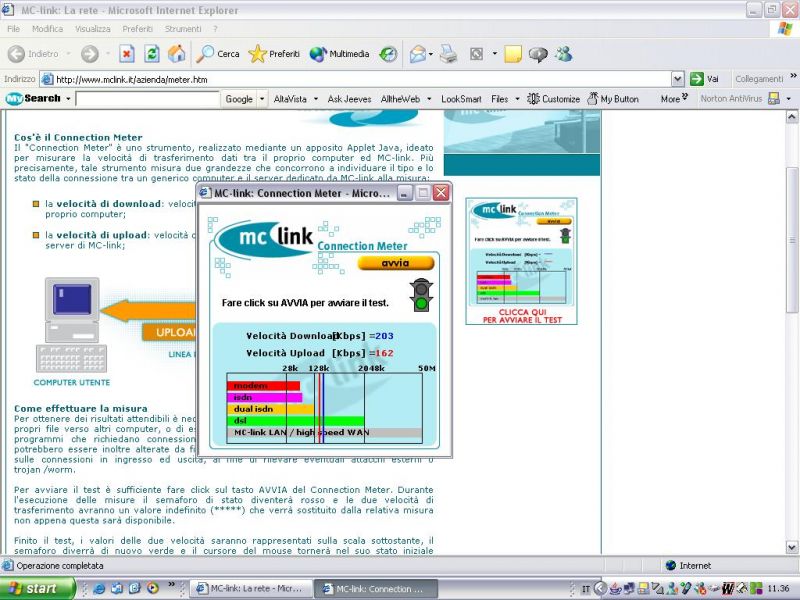Refresh the page using the green arrows icon
Image resolution: width=800 pixels, height=600 pixels.
tap(152, 54)
